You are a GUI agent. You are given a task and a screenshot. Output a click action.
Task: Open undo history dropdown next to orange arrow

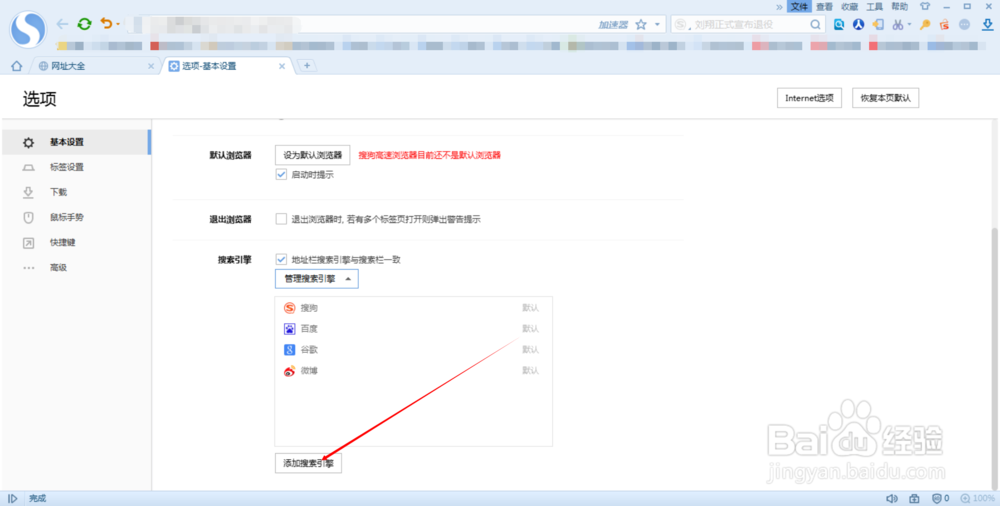(x=118, y=25)
